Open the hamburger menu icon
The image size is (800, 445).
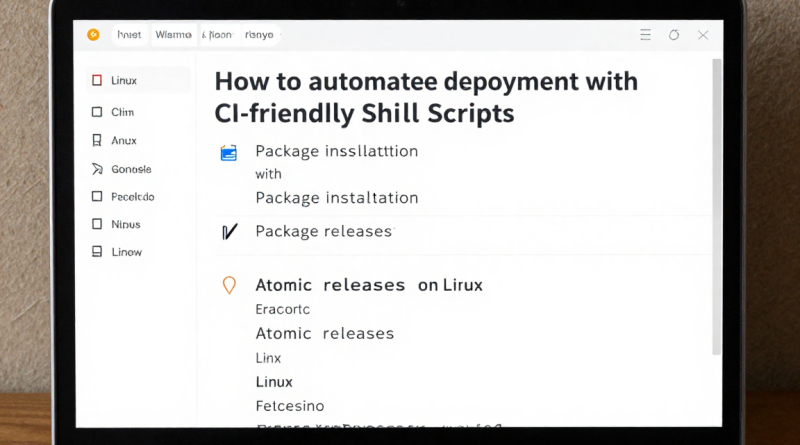pyautogui.click(x=644, y=35)
